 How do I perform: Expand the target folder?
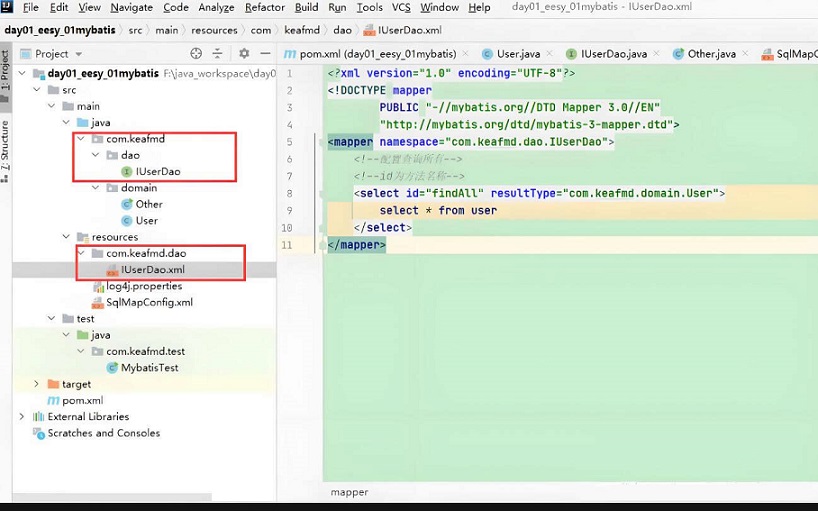click(x=37, y=384)
